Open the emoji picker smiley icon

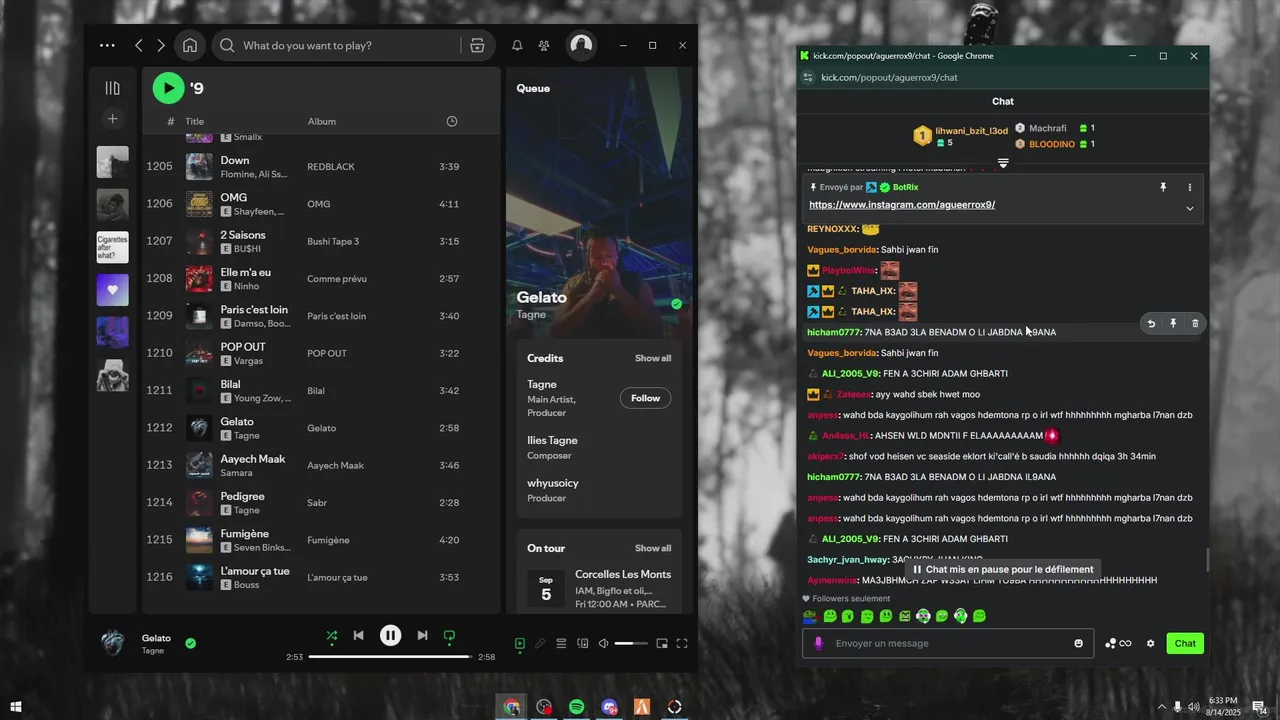click(x=1078, y=643)
